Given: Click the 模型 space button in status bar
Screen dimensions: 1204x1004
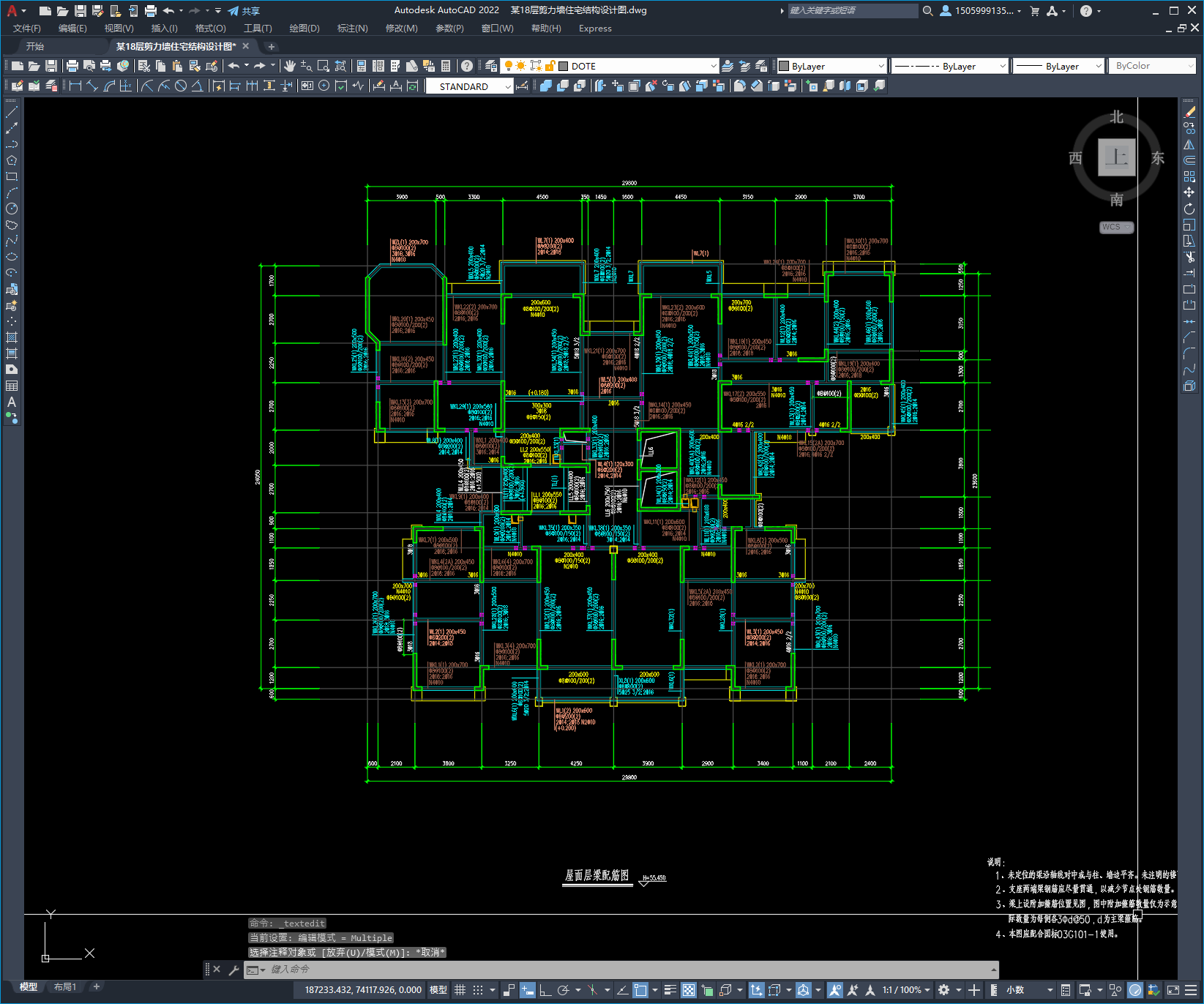Looking at the screenshot, I should coord(438,990).
